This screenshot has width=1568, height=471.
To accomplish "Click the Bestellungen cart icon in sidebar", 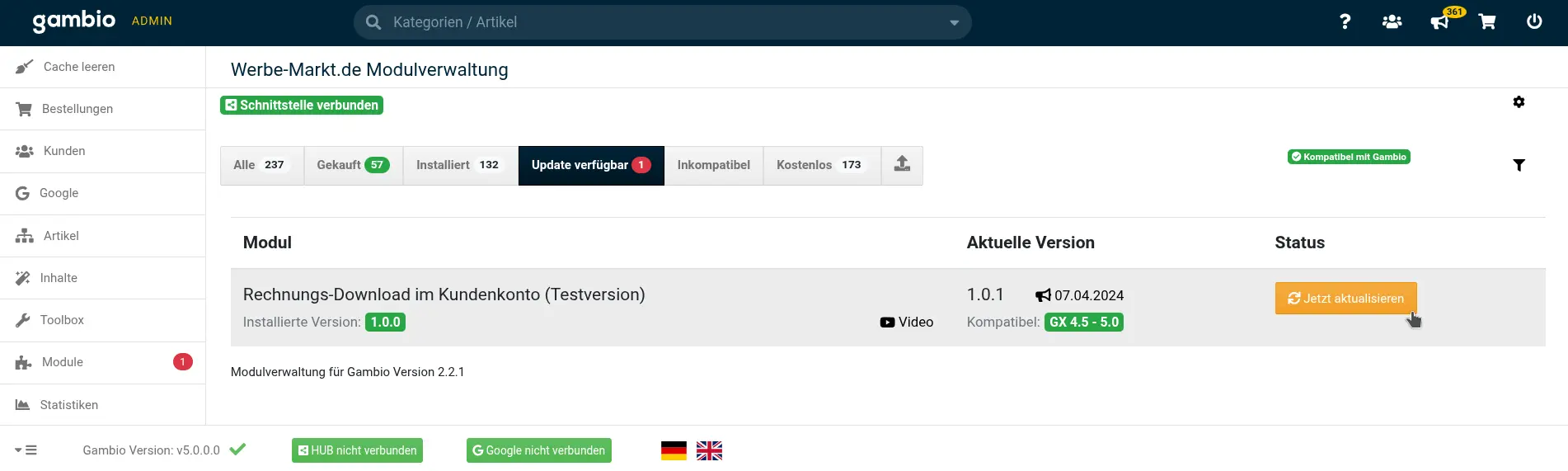I will (24, 109).
